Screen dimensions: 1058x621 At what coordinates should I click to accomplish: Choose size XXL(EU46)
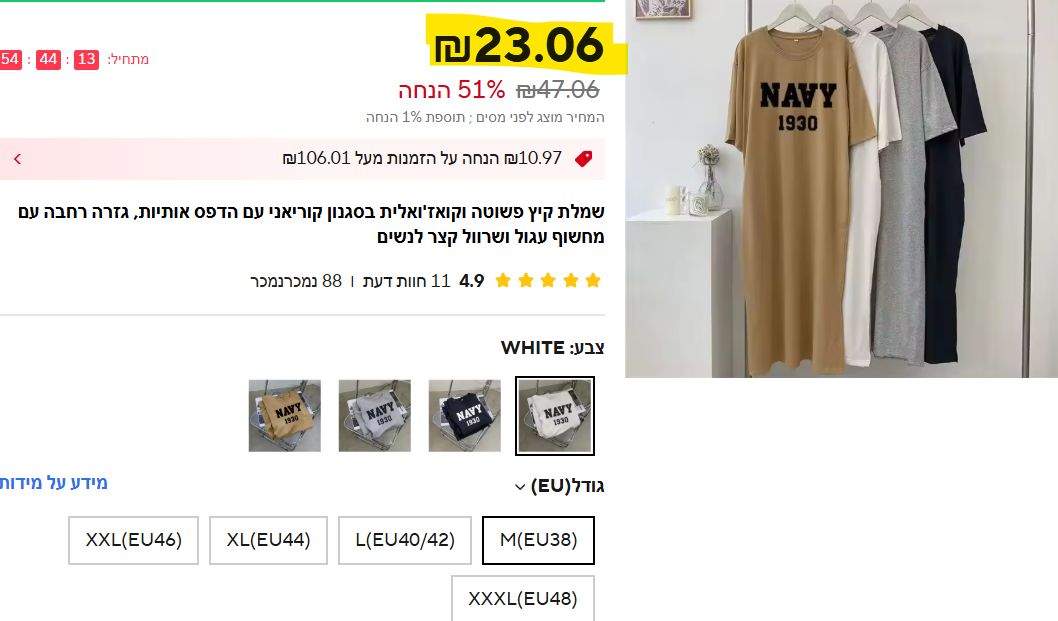[x=134, y=540]
